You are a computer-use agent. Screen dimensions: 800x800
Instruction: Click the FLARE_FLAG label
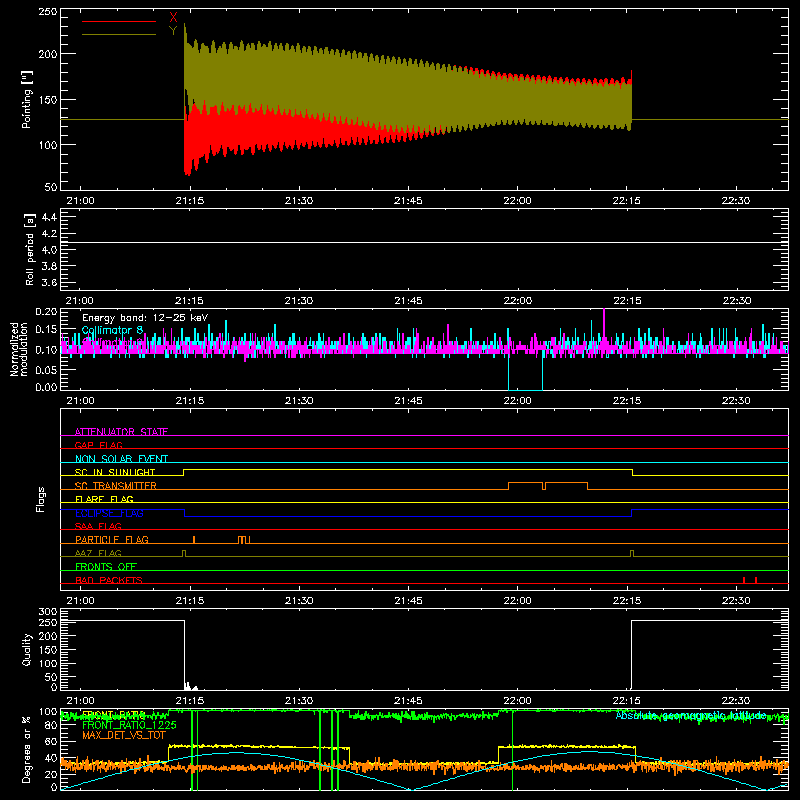coord(104,499)
